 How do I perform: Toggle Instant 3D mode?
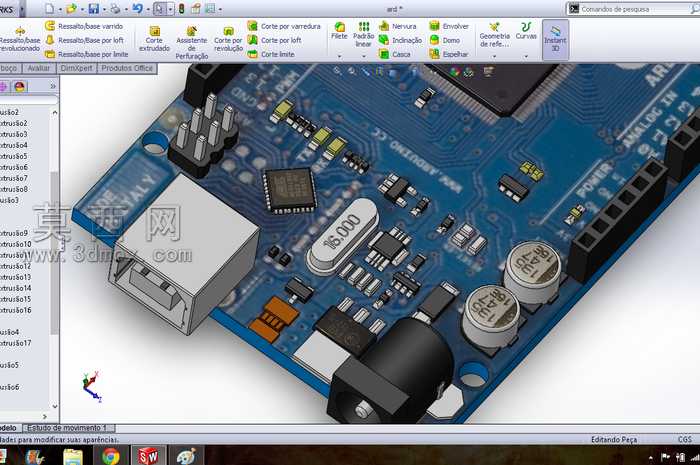click(x=555, y=39)
